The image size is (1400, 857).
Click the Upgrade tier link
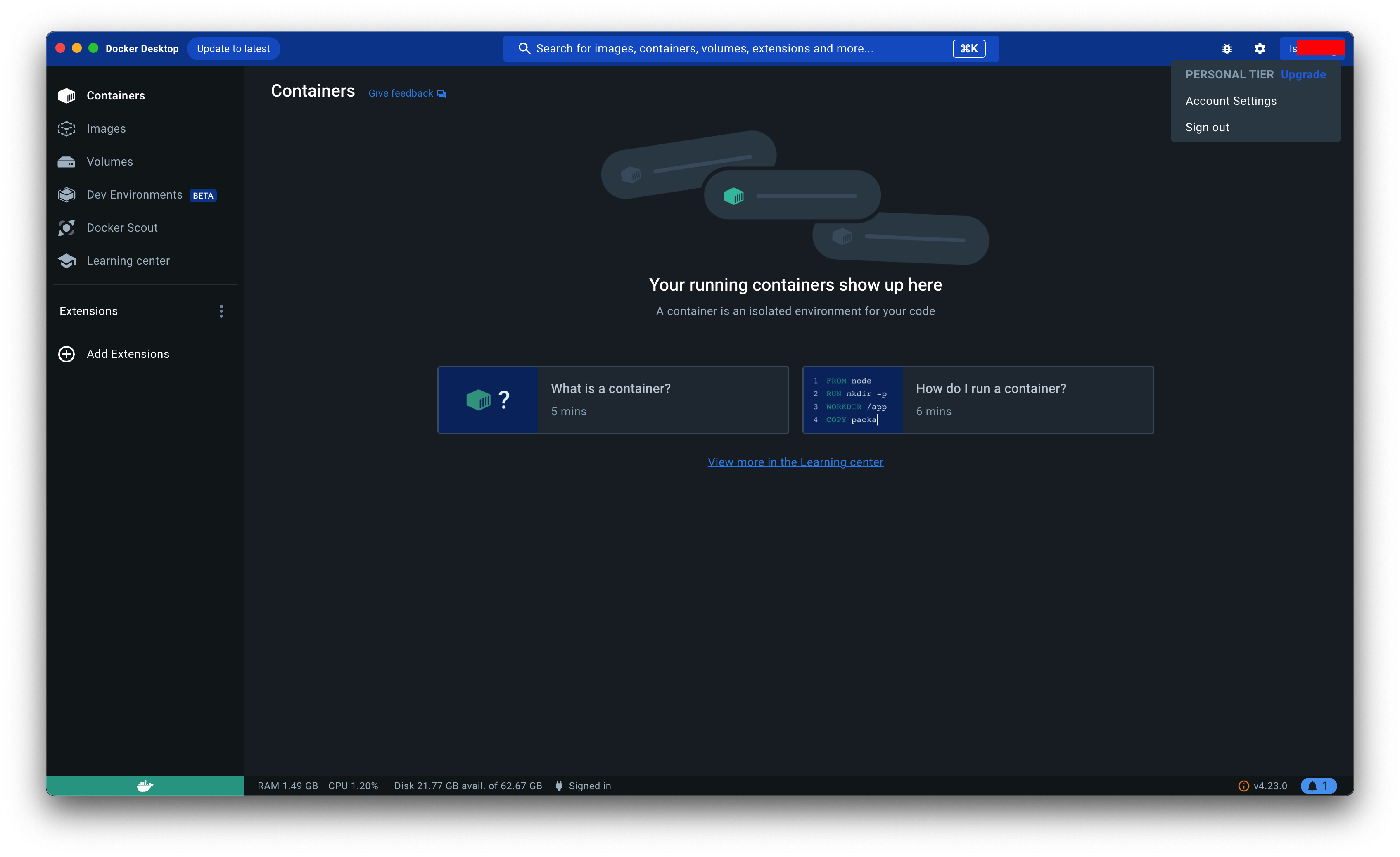(x=1303, y=74)
